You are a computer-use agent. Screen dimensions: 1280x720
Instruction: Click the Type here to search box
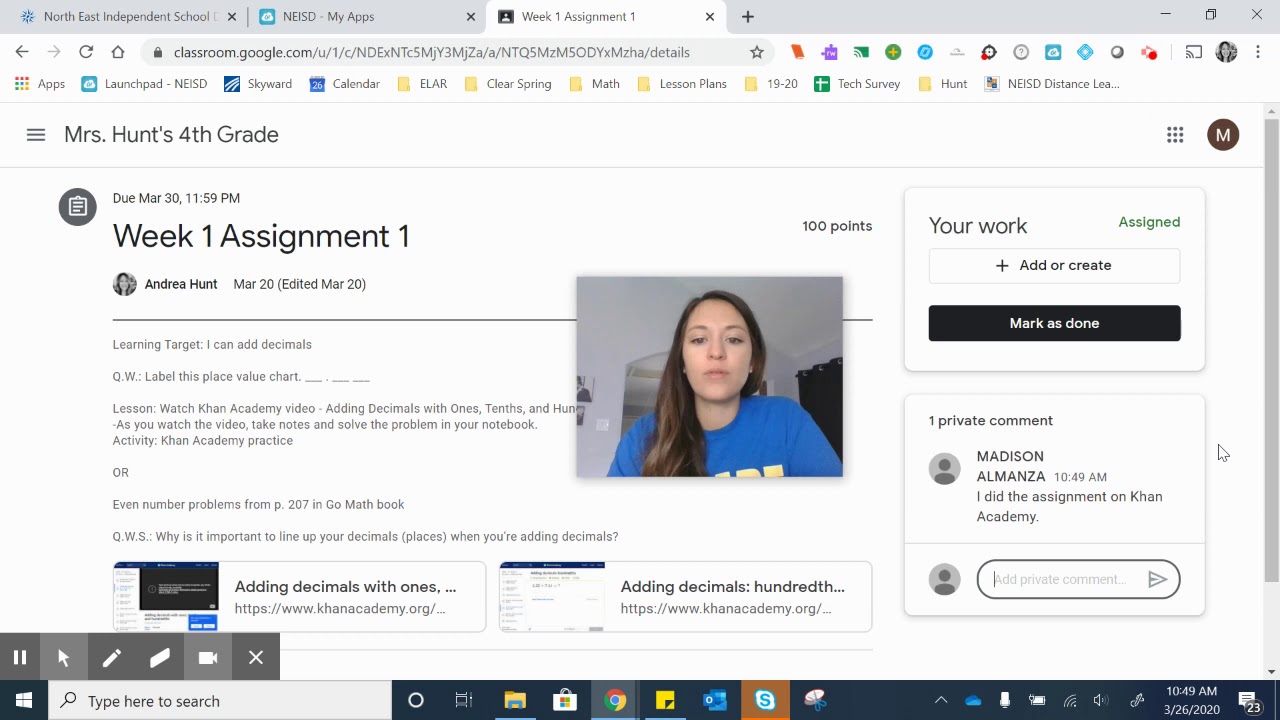(x=220, y=700)
